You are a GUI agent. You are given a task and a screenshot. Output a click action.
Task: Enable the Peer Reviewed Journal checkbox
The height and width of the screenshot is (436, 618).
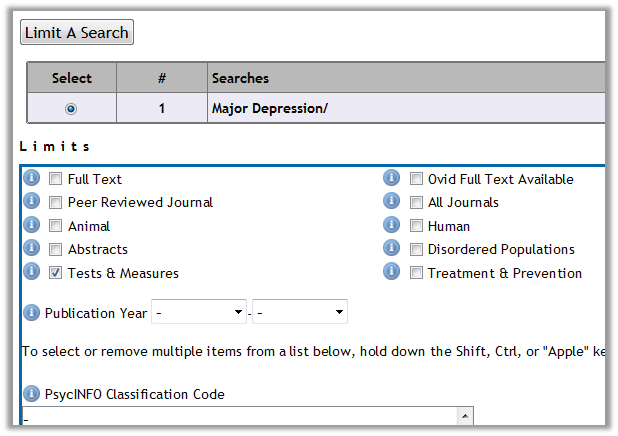click(x=55, y=202)
